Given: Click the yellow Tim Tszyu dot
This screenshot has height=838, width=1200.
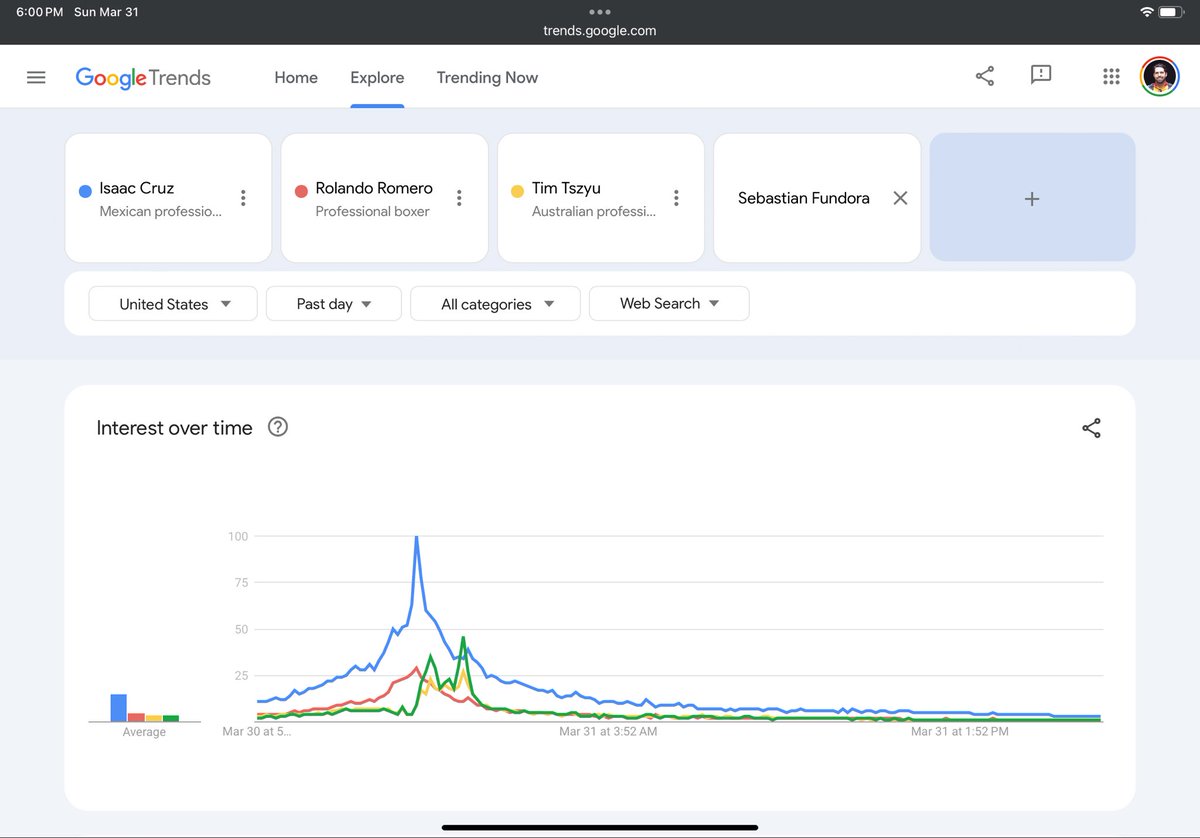Looking at the screenshot, I should [x=517, y=191].
